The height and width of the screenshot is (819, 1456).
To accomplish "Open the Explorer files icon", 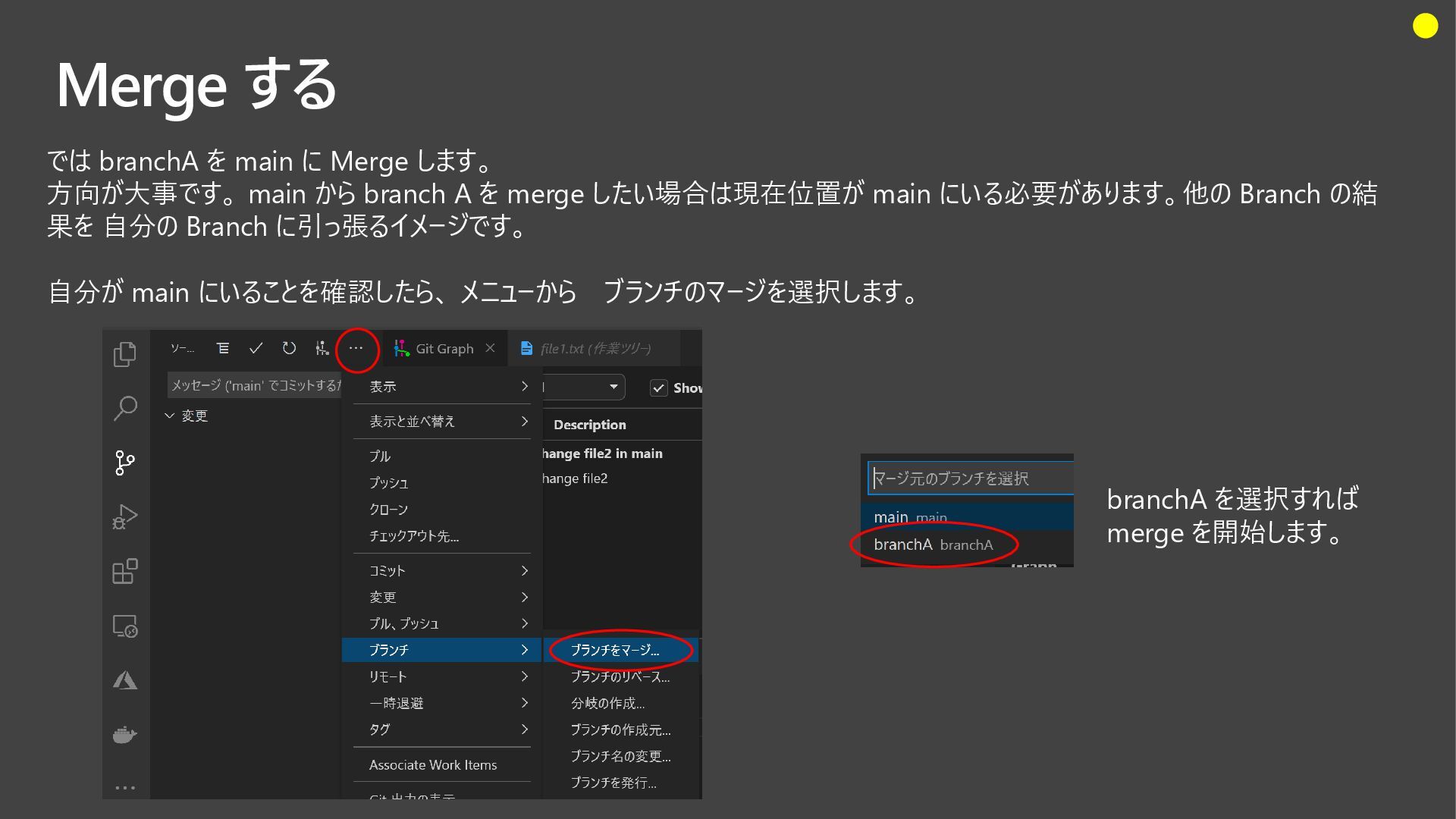I will click(x=125, y=354).
